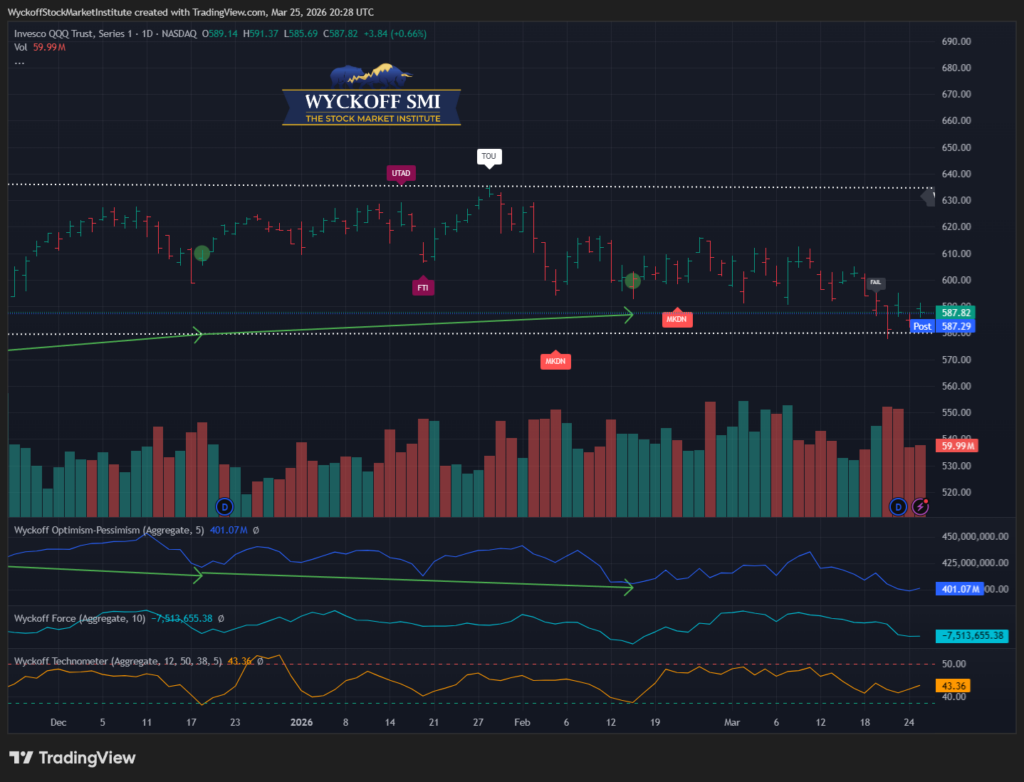Open the March dividend D icon
Image resolution: width=1024 pixels, height=782 pixels.
click(x=898, y=506)
